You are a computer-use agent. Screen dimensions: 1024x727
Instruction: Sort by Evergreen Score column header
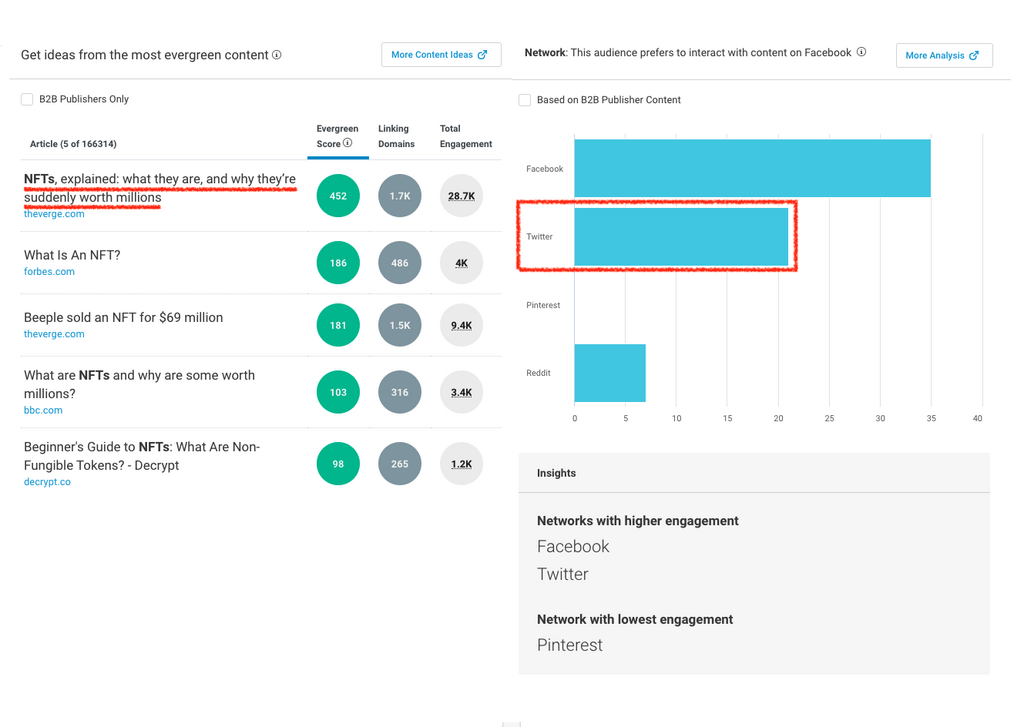tap(336, 136)
